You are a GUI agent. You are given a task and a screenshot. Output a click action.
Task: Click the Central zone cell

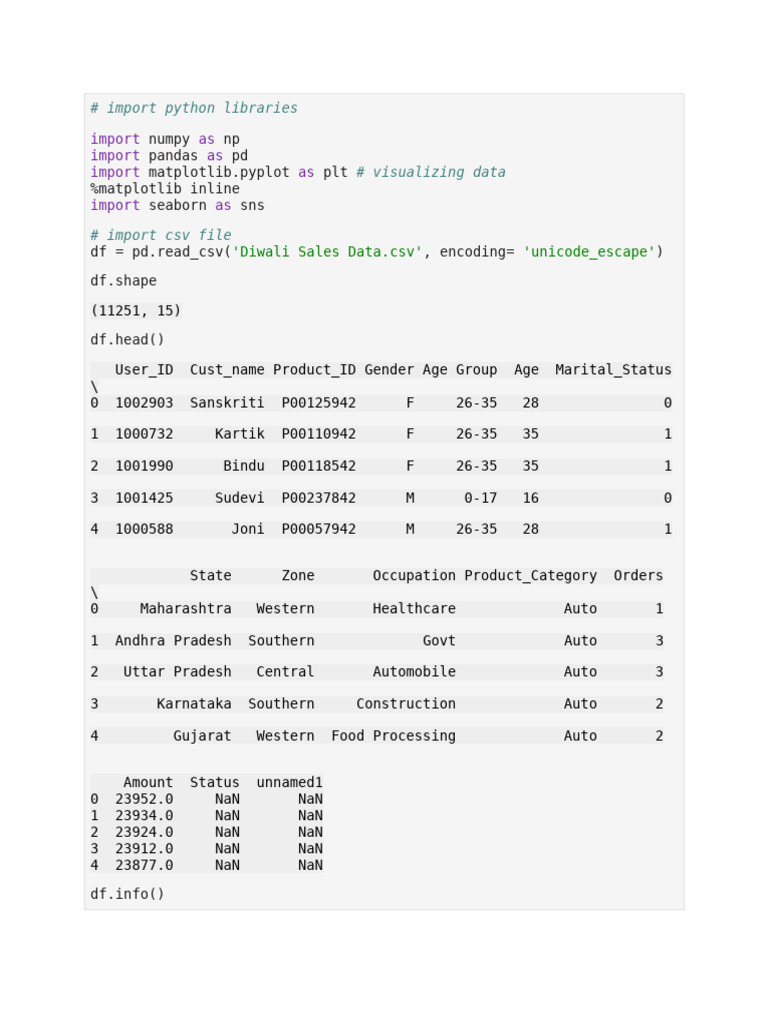(285, 672)
